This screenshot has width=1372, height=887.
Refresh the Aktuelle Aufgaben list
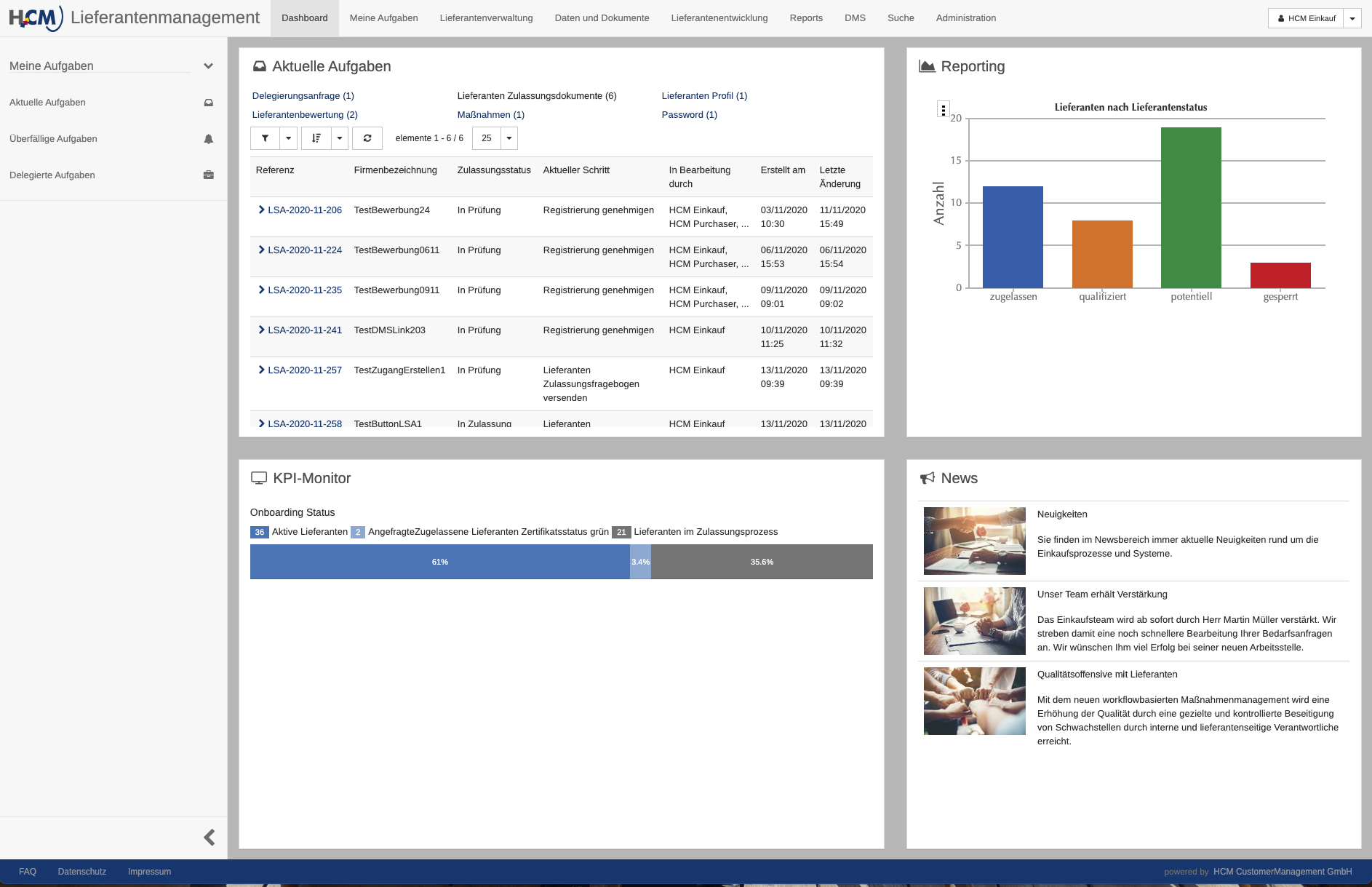[367, 138]
